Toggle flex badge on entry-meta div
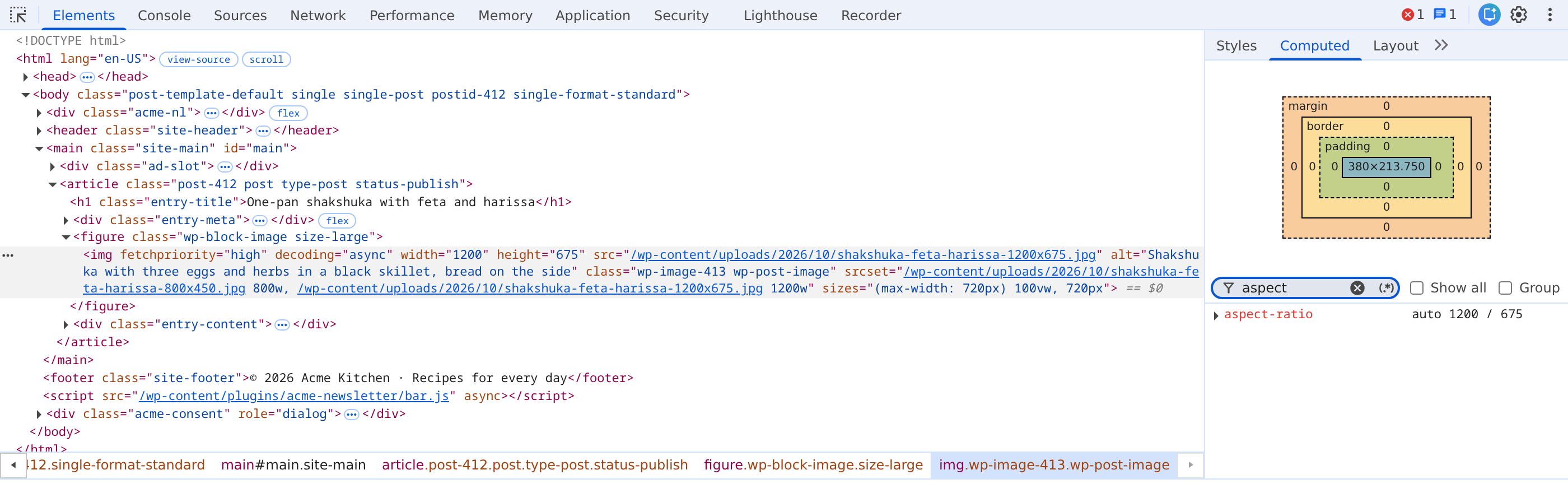Screen dimensions: 1568x493 click(x=337, y=220)
